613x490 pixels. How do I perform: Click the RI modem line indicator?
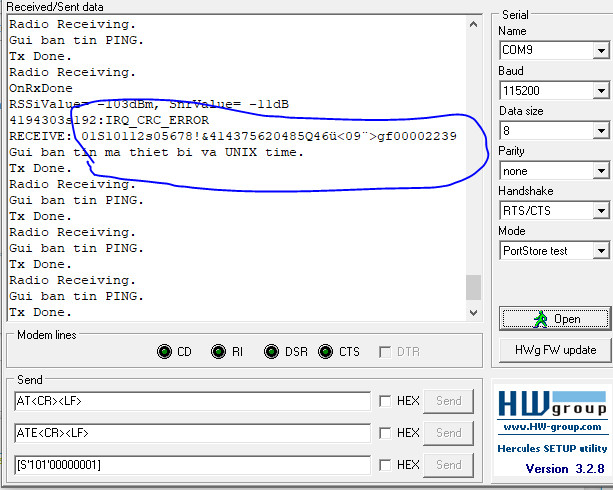pos(219,352)
